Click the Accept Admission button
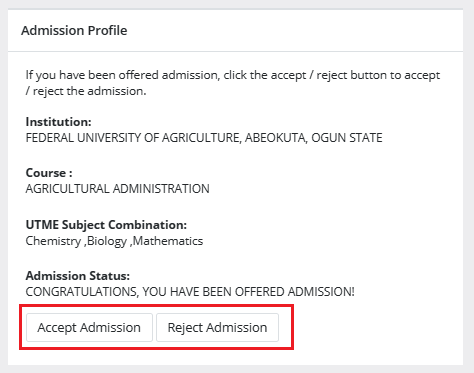This screenshot has height=373, width=474. click(89, 327)
